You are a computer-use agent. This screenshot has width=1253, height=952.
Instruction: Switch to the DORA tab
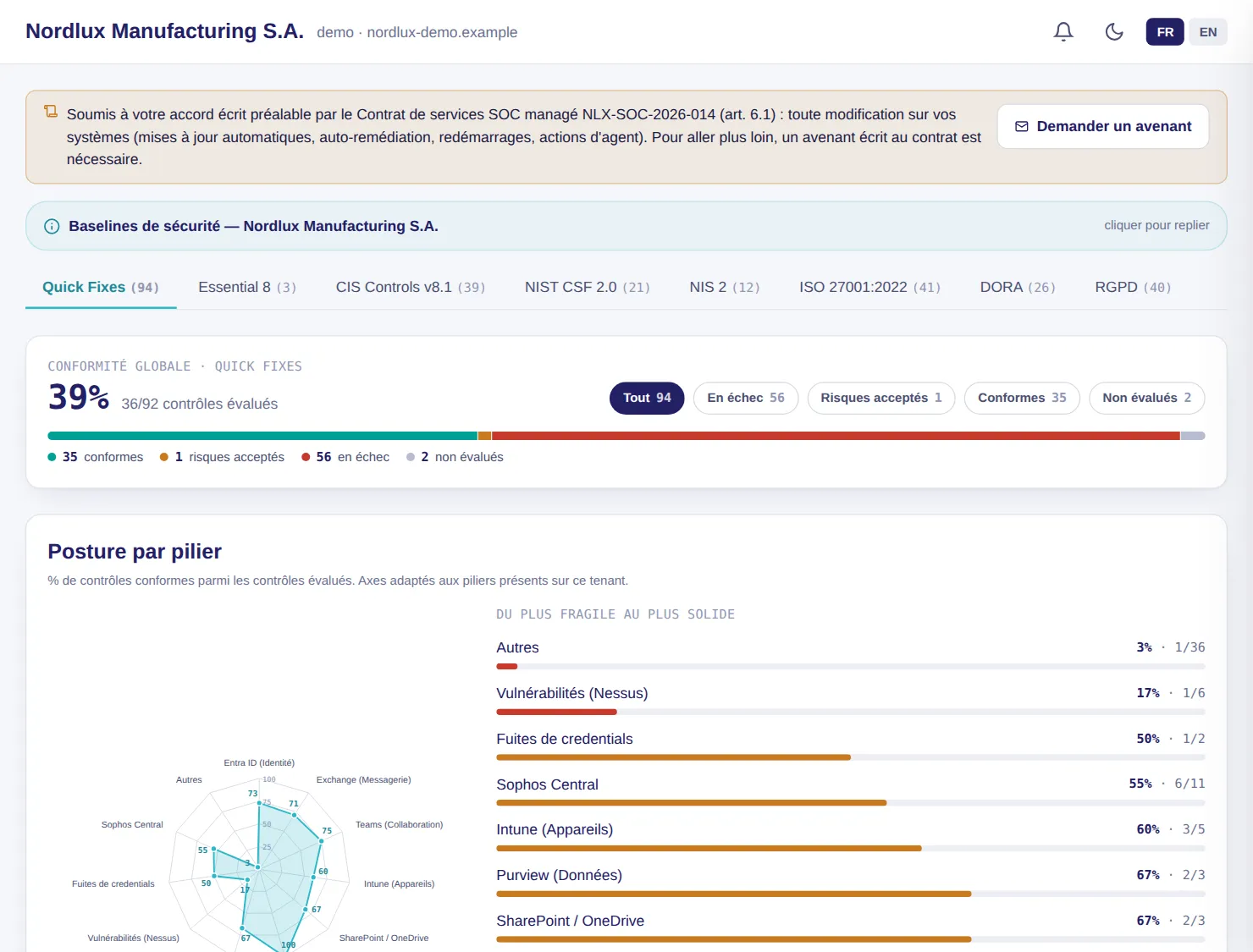click(x=1018, y=288)
